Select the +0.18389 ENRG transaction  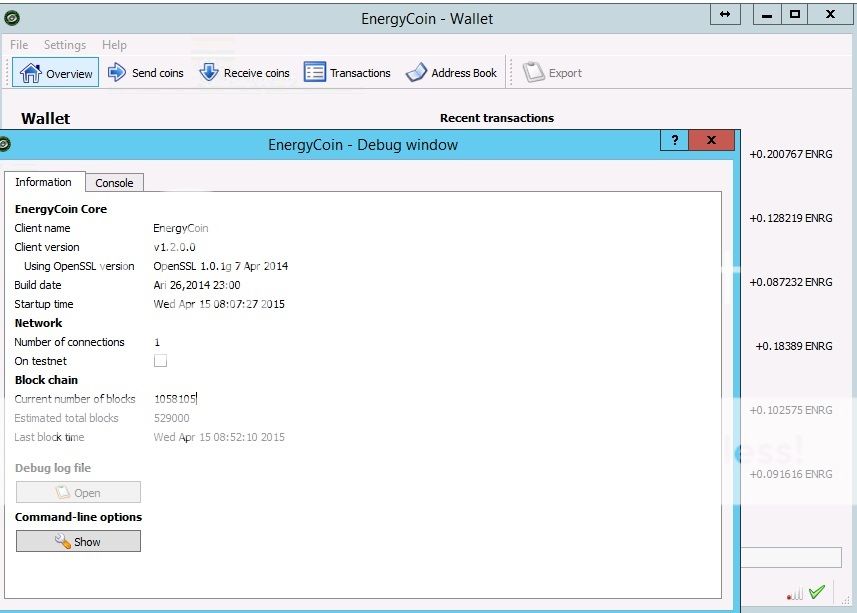click(794, 346)
